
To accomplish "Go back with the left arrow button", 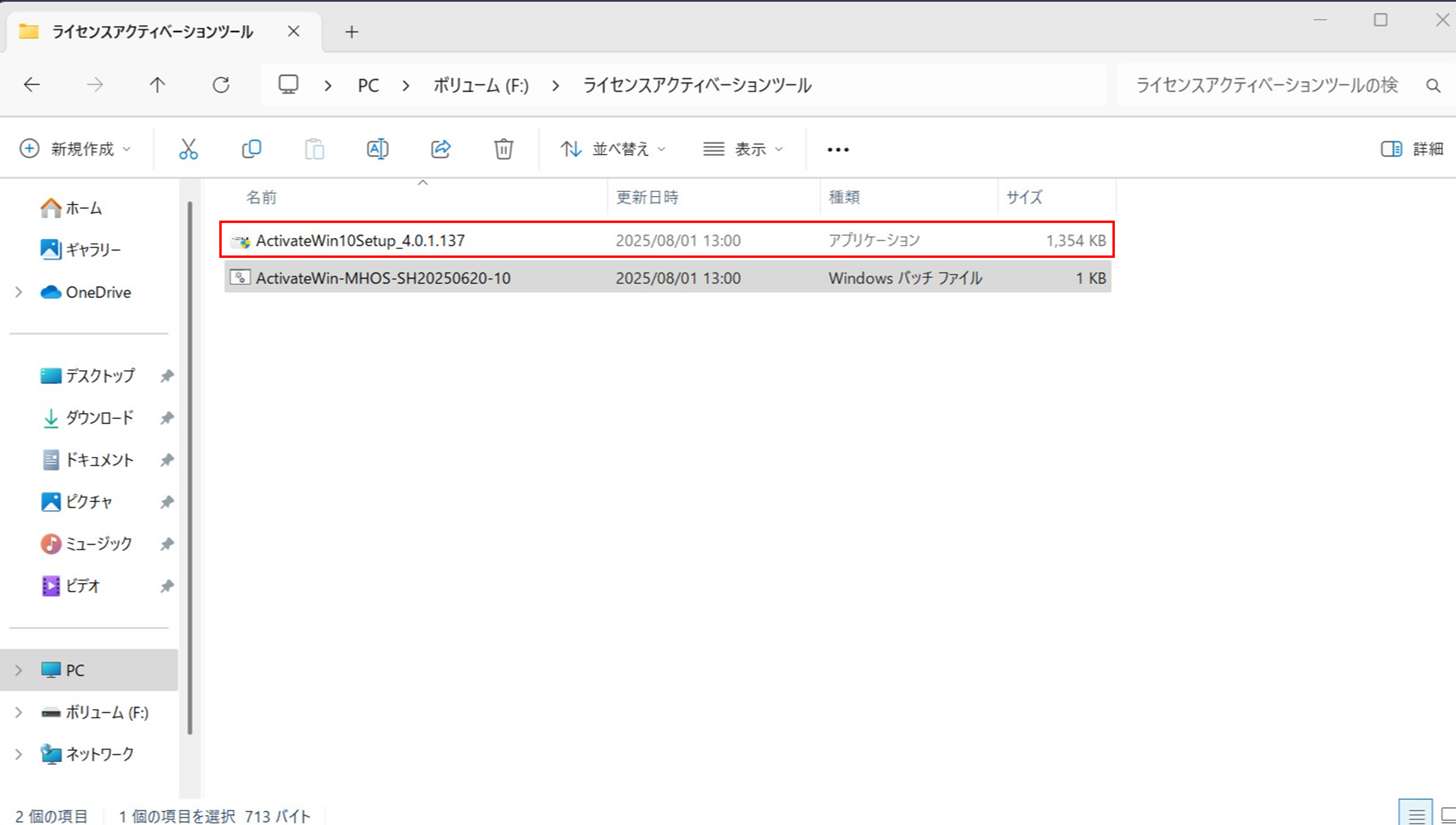I will (32, 85).
